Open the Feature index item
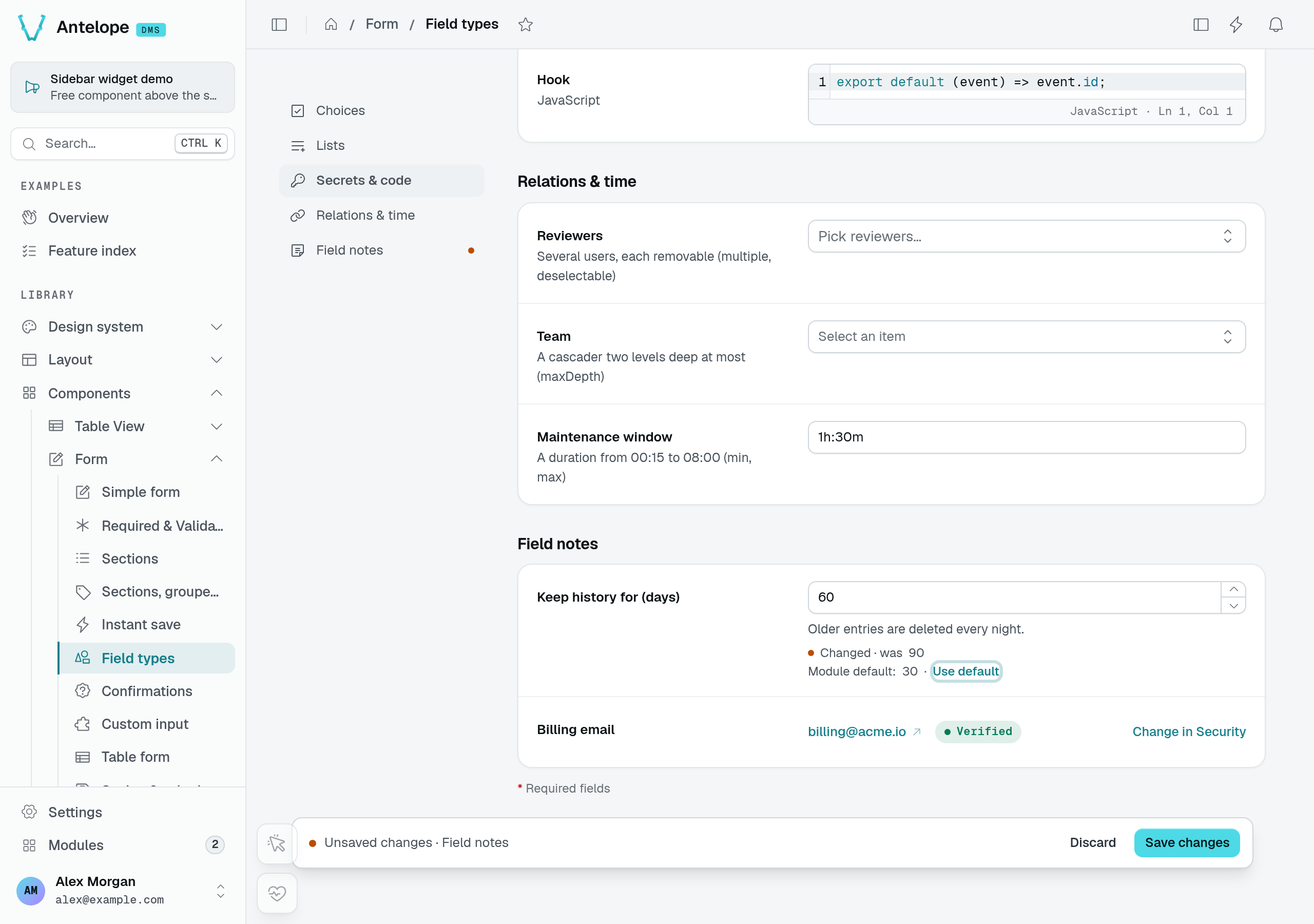The width and height of the screenshot is (1314, 924). pos(123,251)
